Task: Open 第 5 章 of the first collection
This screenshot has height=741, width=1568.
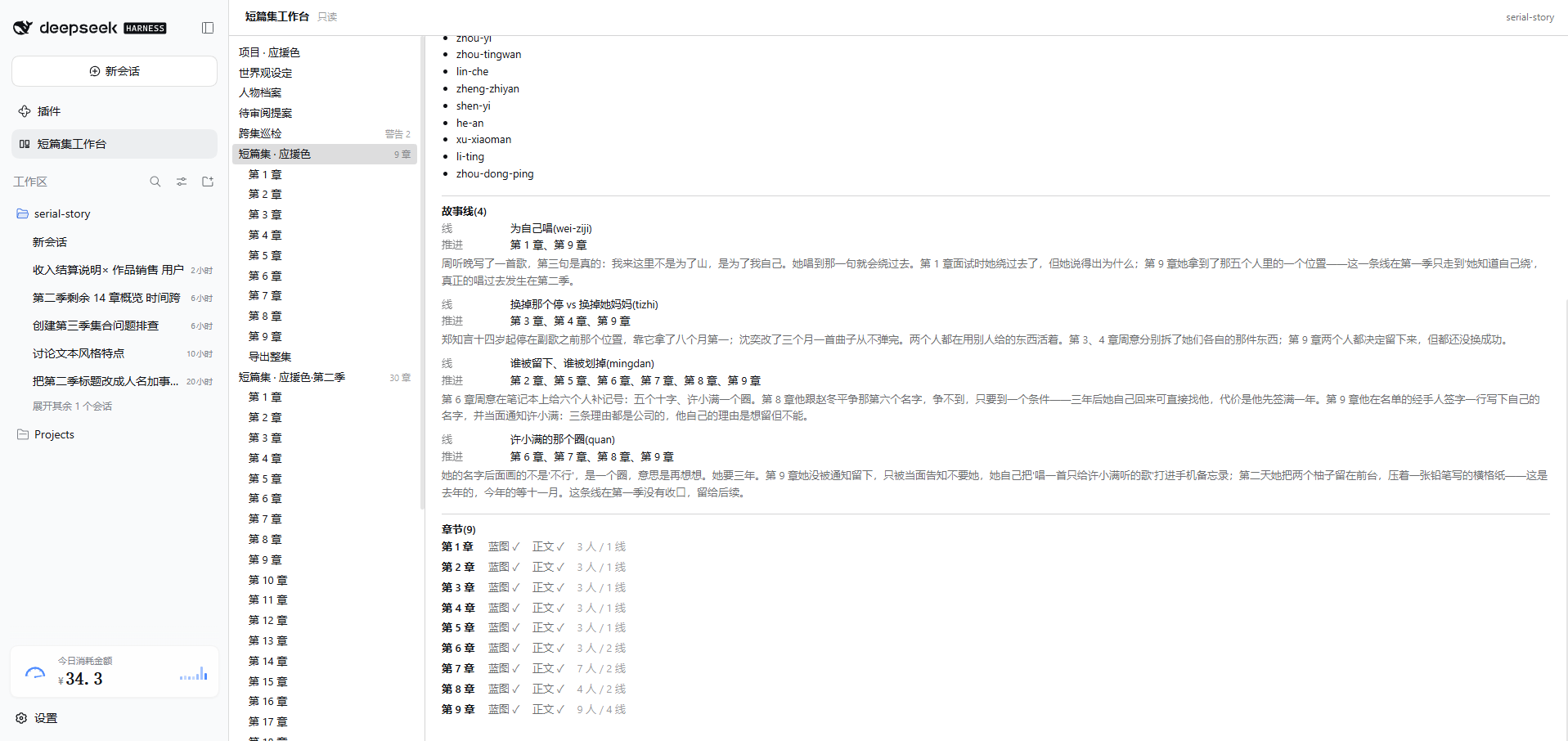Action: pos(325,255)
